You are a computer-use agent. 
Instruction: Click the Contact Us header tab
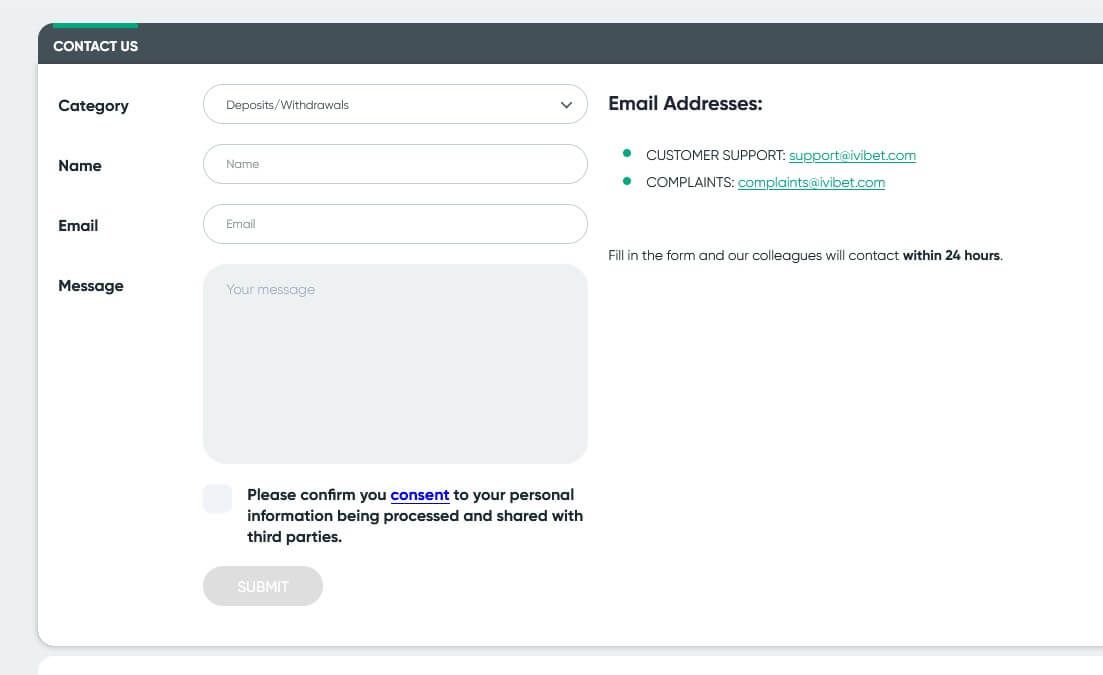[x=96, y=46]
